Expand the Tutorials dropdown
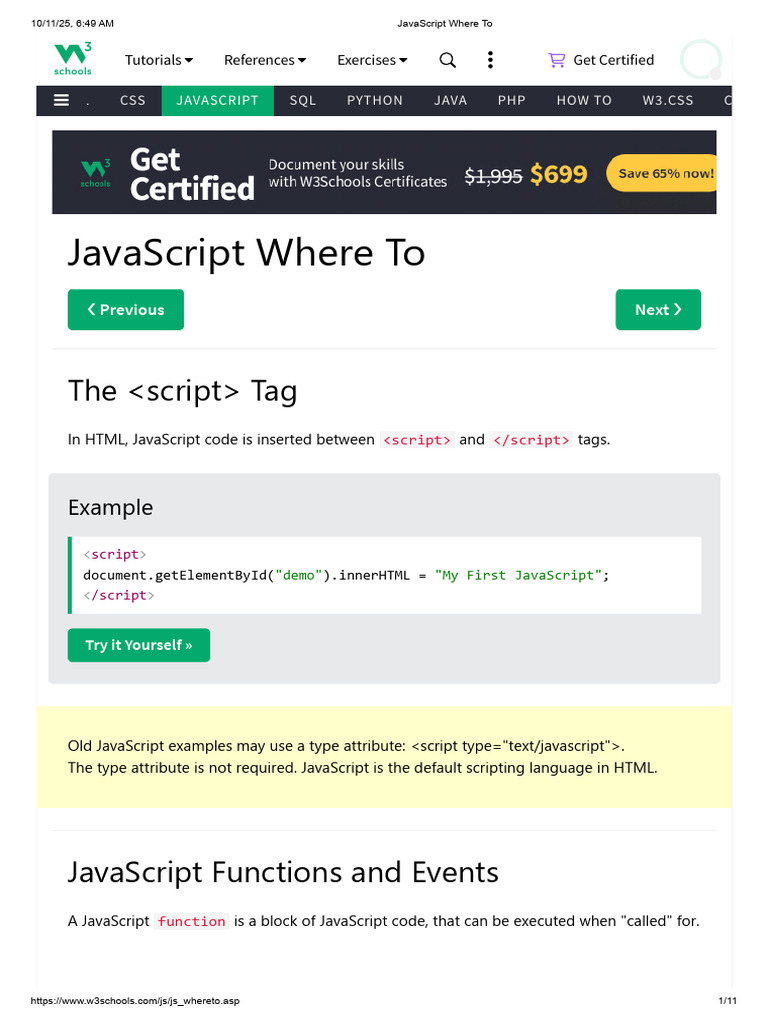Image resolution: width=768 pixels, height=1024 pixels. click(159, 60)
